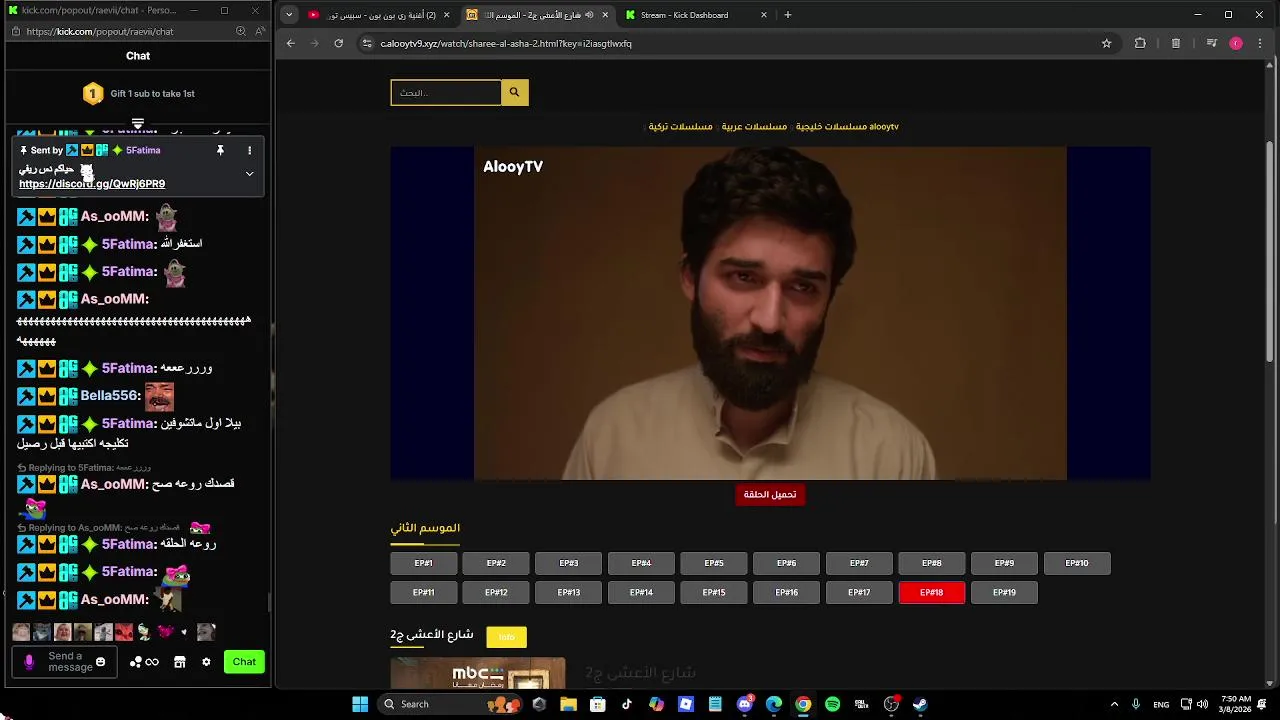Open Spotify from the taskbar
Screen dimensions: 1280x720
[x=832, y=704]
